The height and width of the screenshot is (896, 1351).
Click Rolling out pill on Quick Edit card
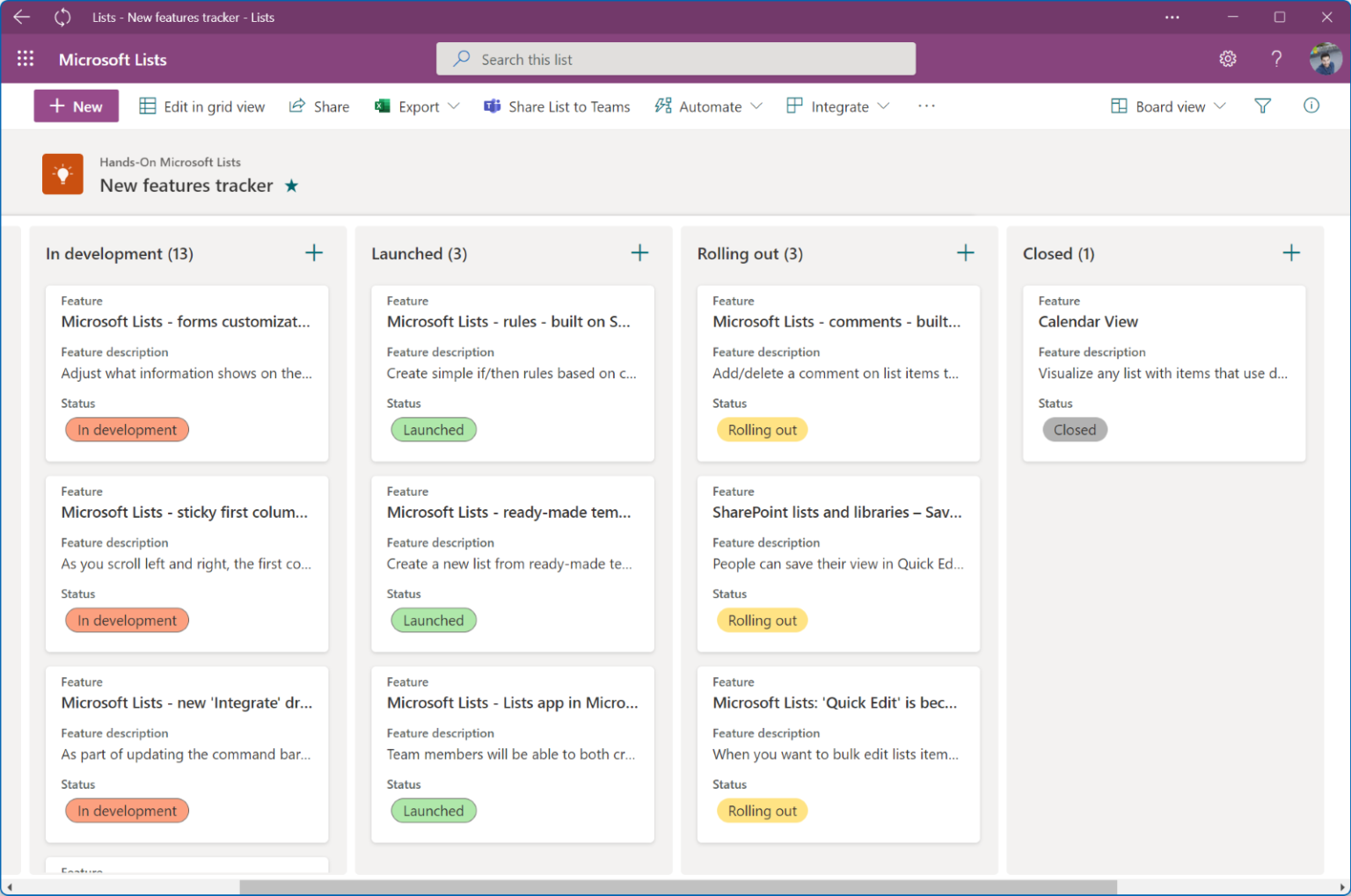point(763,812)
